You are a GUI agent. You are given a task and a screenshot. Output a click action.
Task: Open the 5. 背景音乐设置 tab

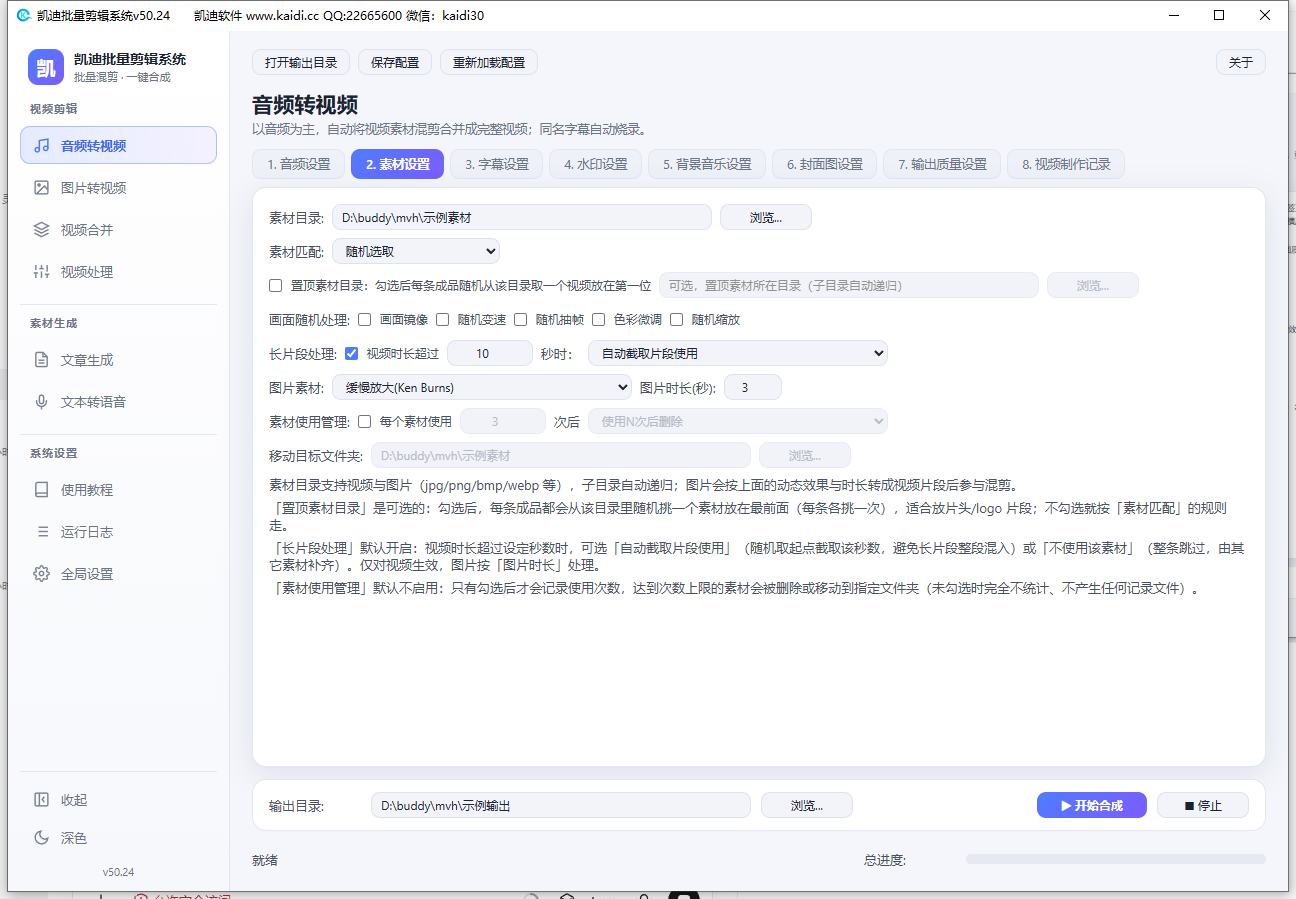point(707,164)
